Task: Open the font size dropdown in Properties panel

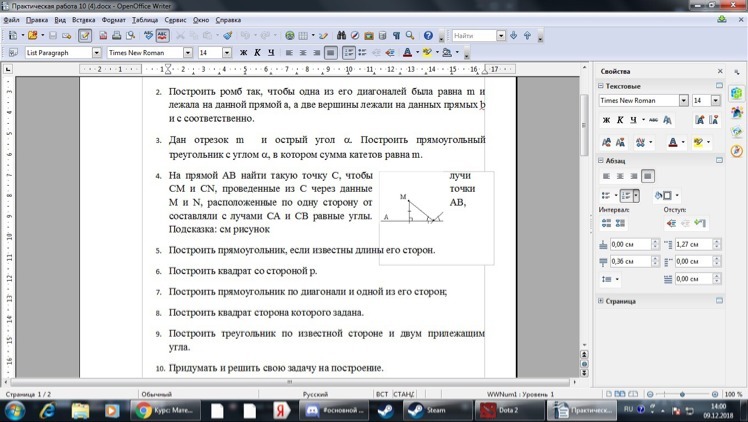Action: coord(715,101)
